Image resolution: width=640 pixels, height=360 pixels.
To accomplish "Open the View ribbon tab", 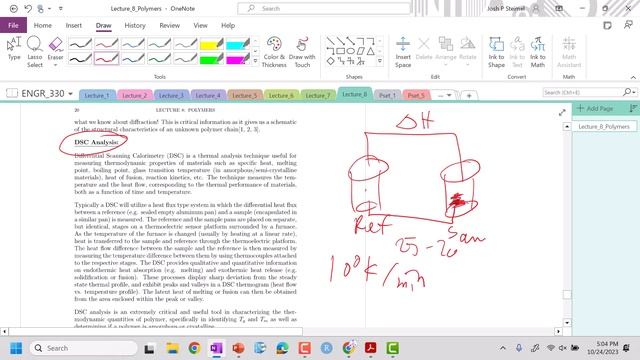I will point(200,25).
